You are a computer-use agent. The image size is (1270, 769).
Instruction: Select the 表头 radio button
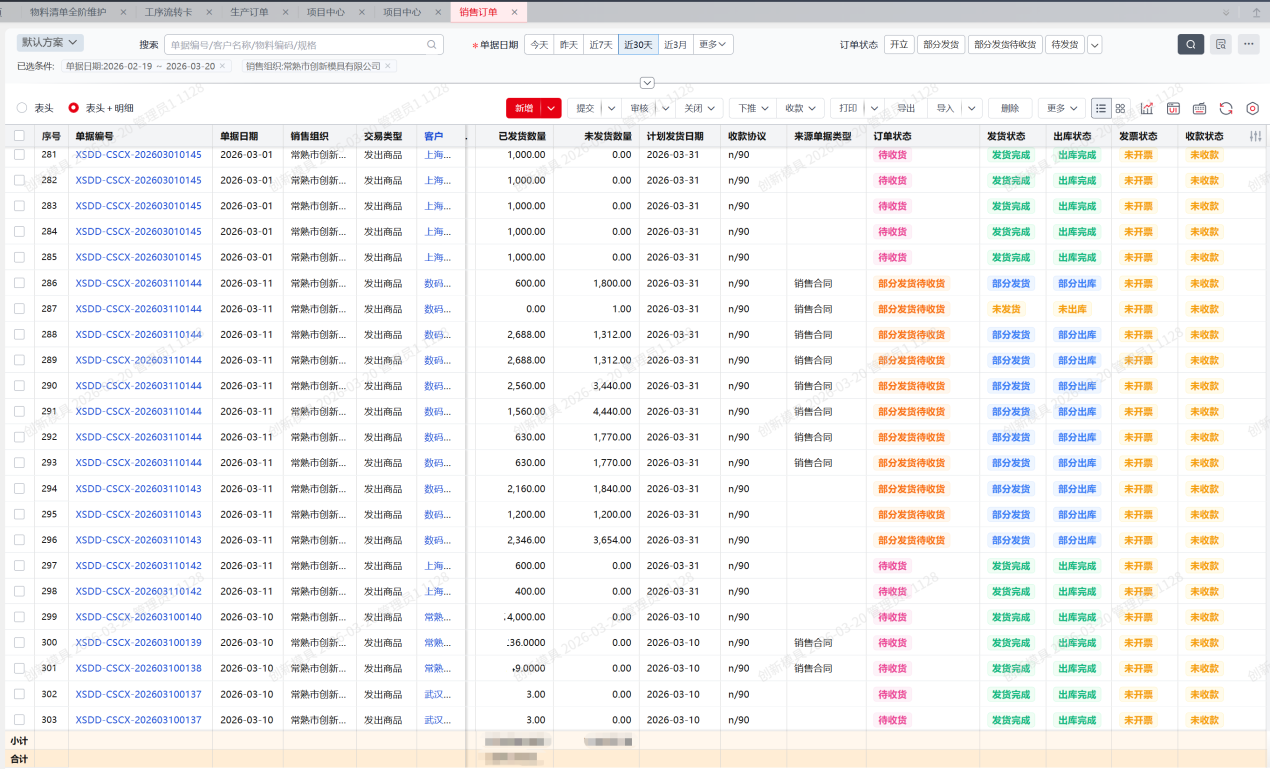(x=23, y=108)
